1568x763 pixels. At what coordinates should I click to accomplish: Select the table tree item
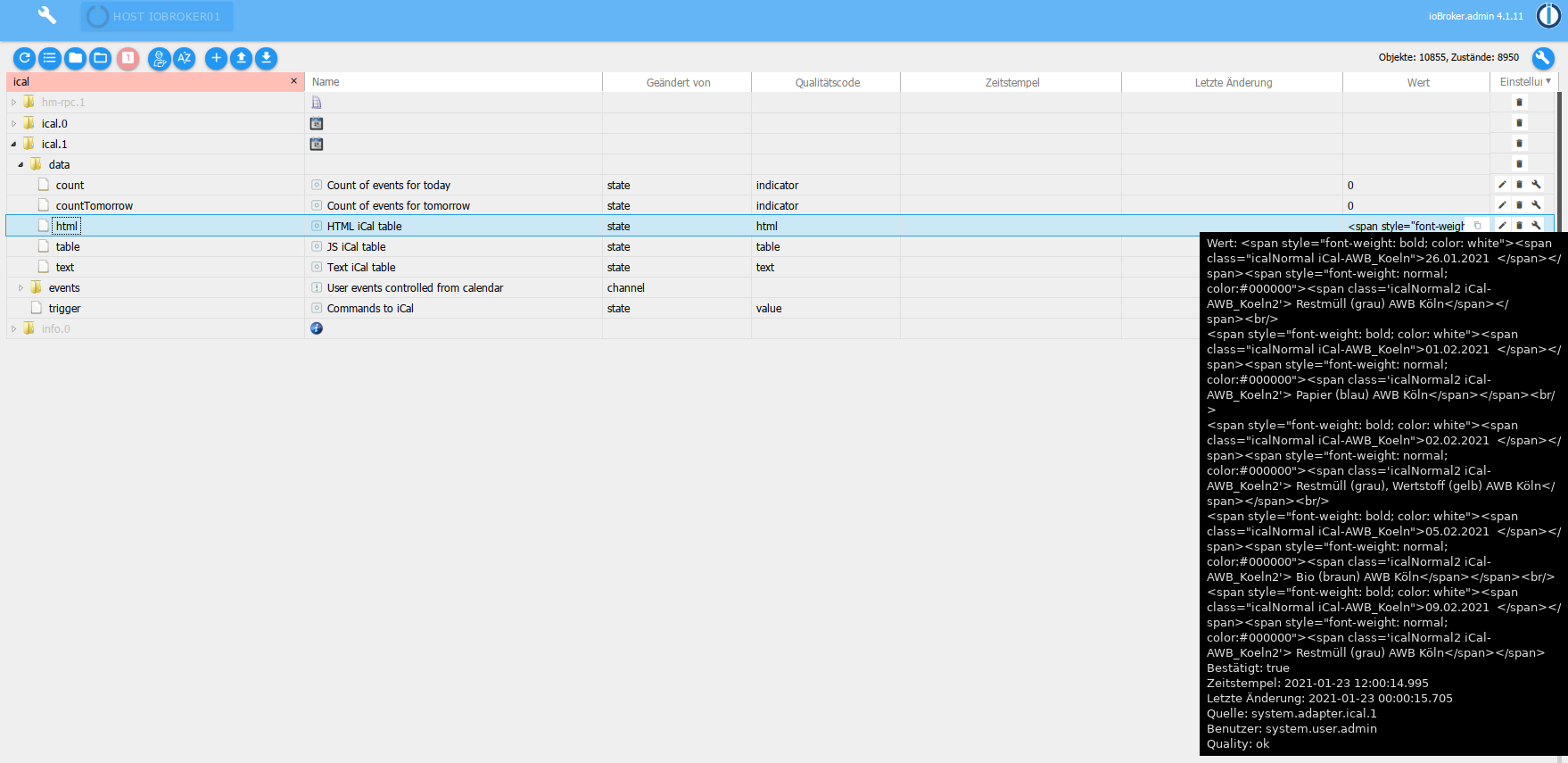tap(68, 247)
